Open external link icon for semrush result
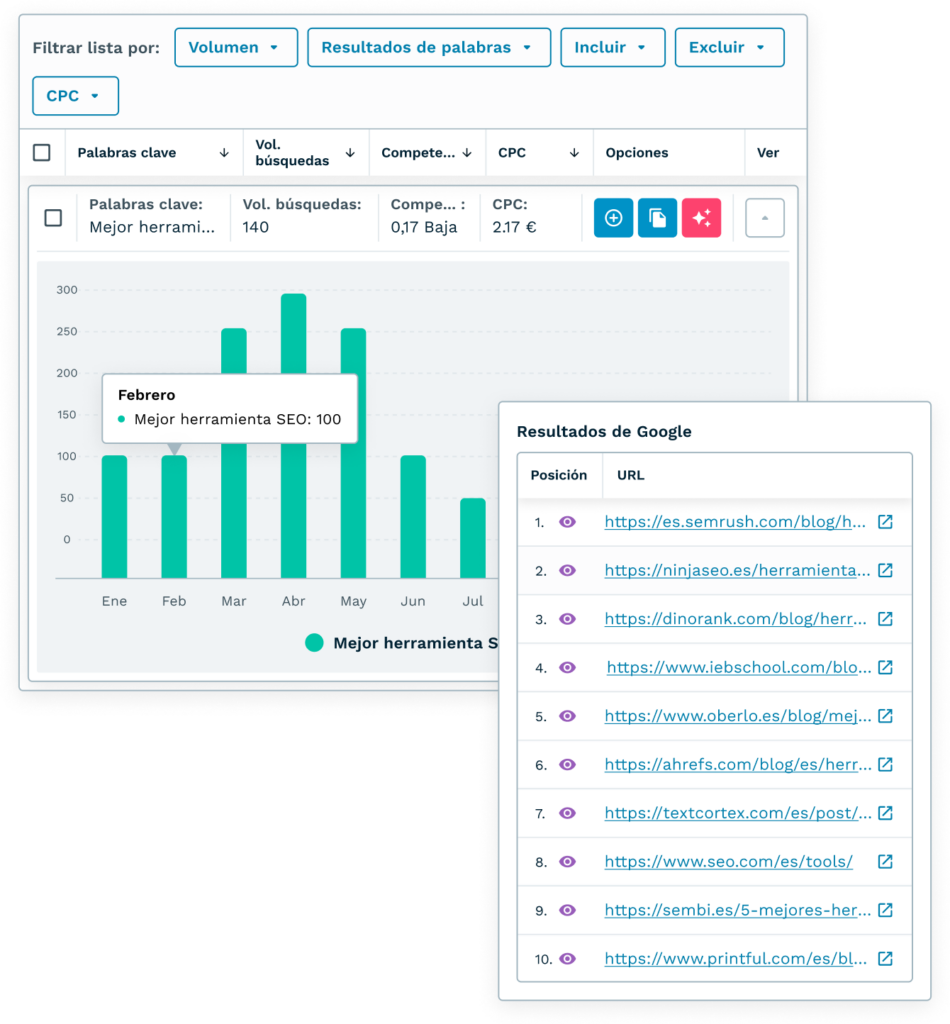 pyautogui.click(x=885, y=522)
